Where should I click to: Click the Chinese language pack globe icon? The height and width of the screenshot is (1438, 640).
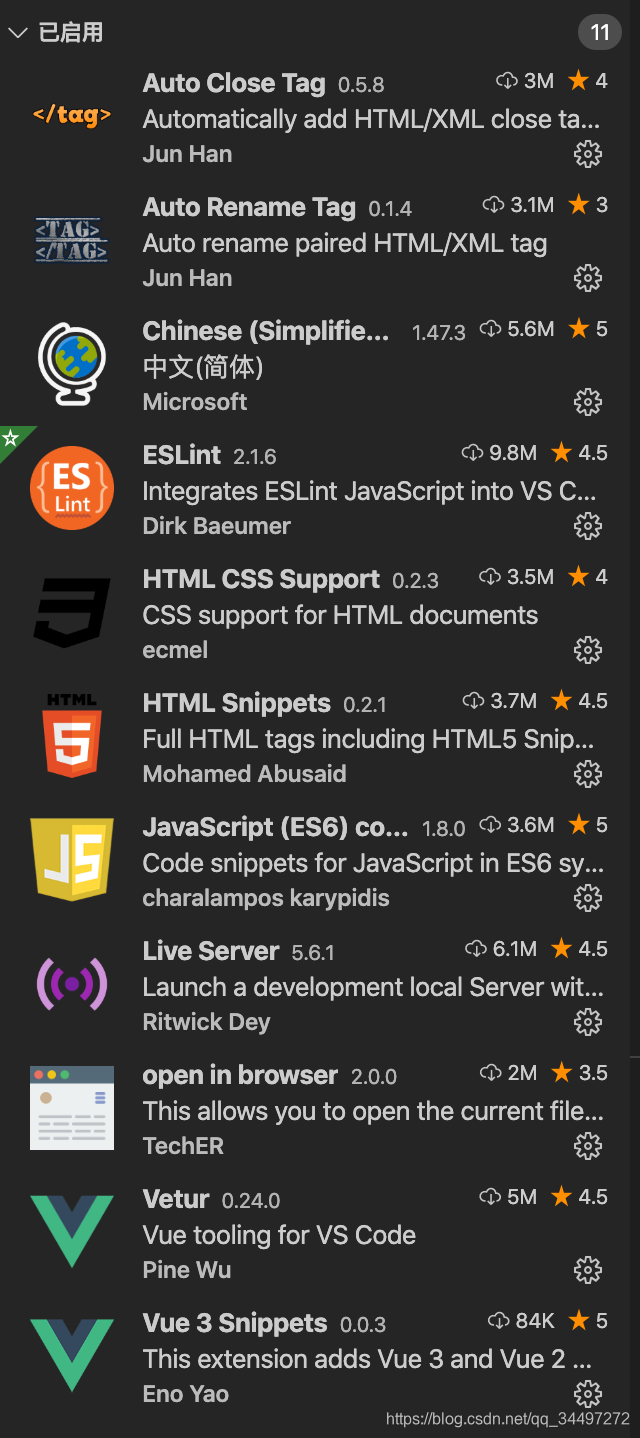pos(72,364)
